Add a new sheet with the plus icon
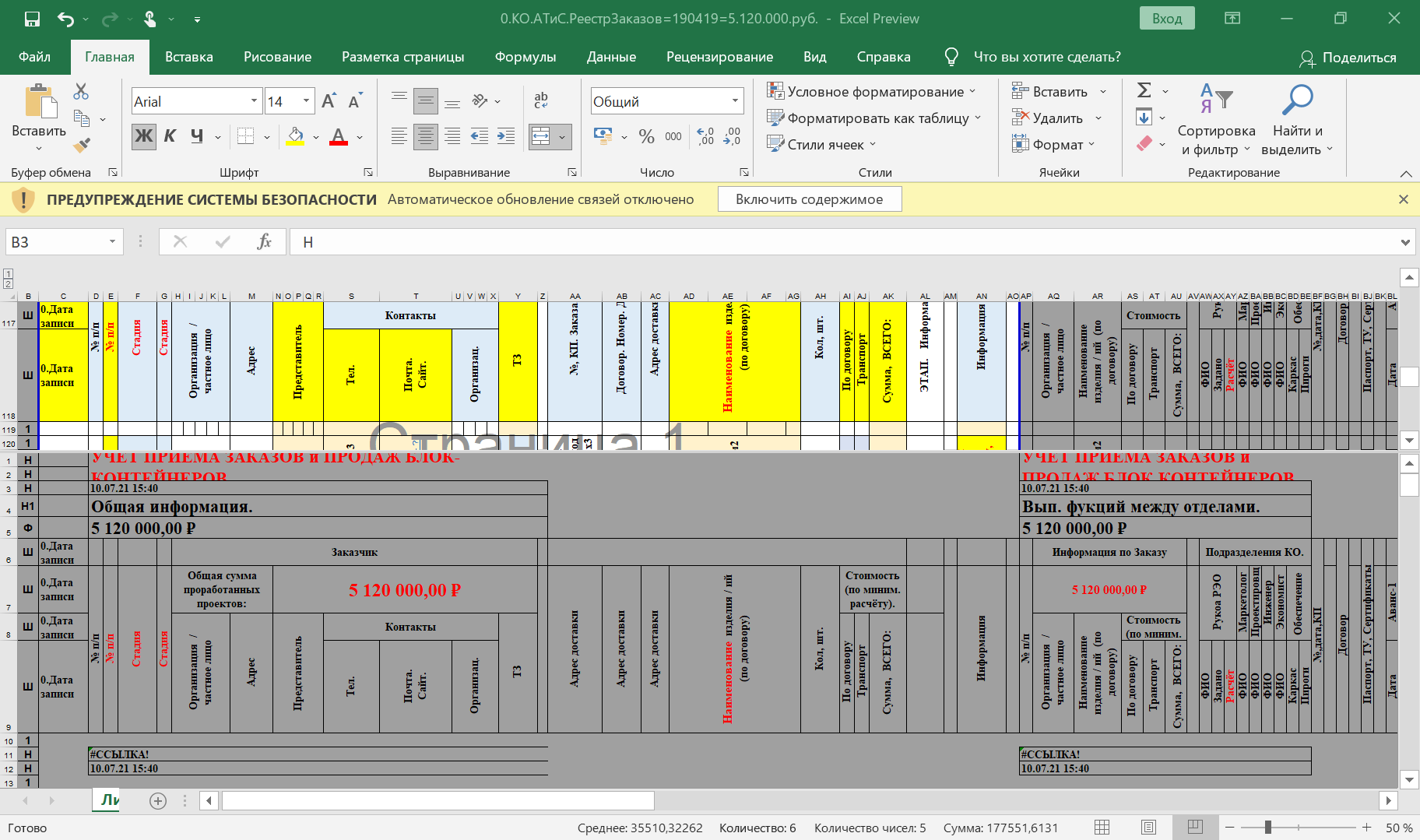The height and width of the screenshot is (840, 1420). (158, 801)
